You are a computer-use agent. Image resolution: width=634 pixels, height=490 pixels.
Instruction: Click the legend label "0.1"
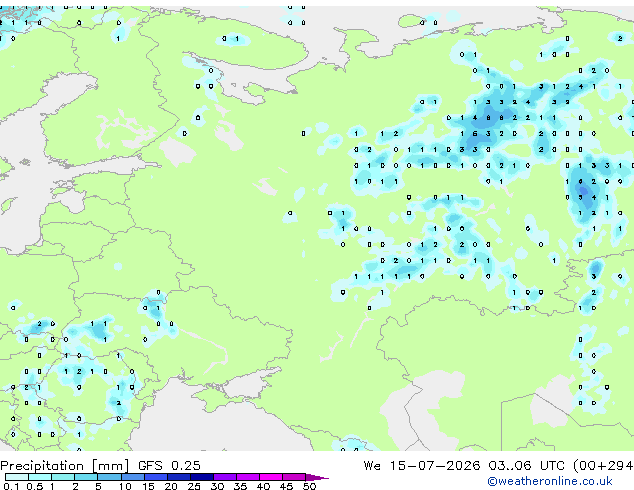tap(12, 486)
